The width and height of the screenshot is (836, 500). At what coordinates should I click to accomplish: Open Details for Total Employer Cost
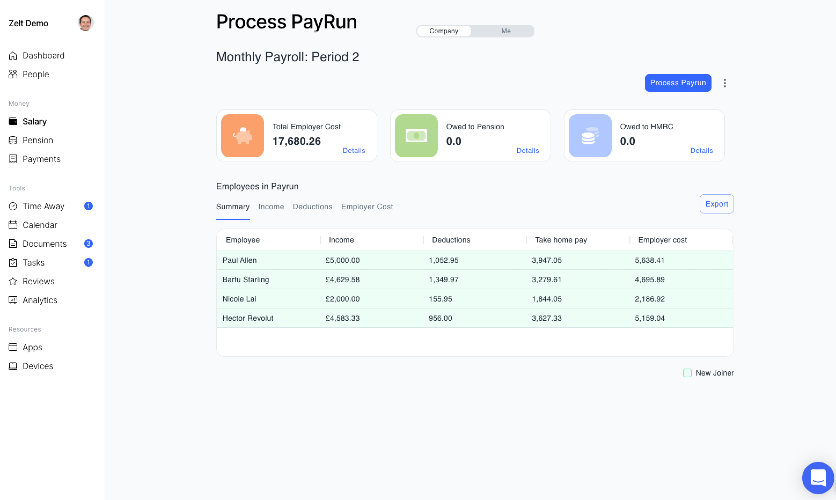pos(353,151)
